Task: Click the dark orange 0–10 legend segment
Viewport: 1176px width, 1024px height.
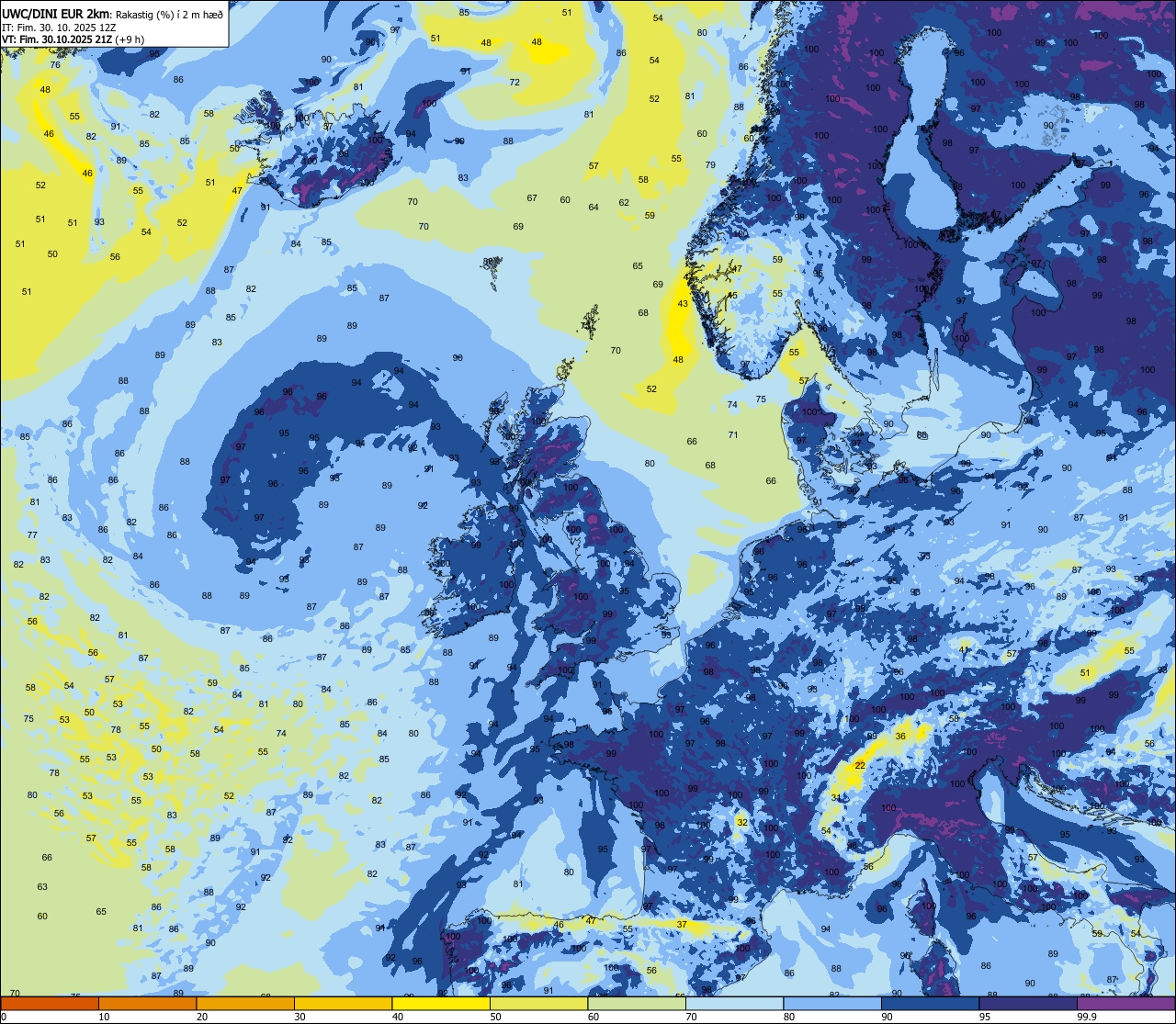Action: tap(50, 1004)
